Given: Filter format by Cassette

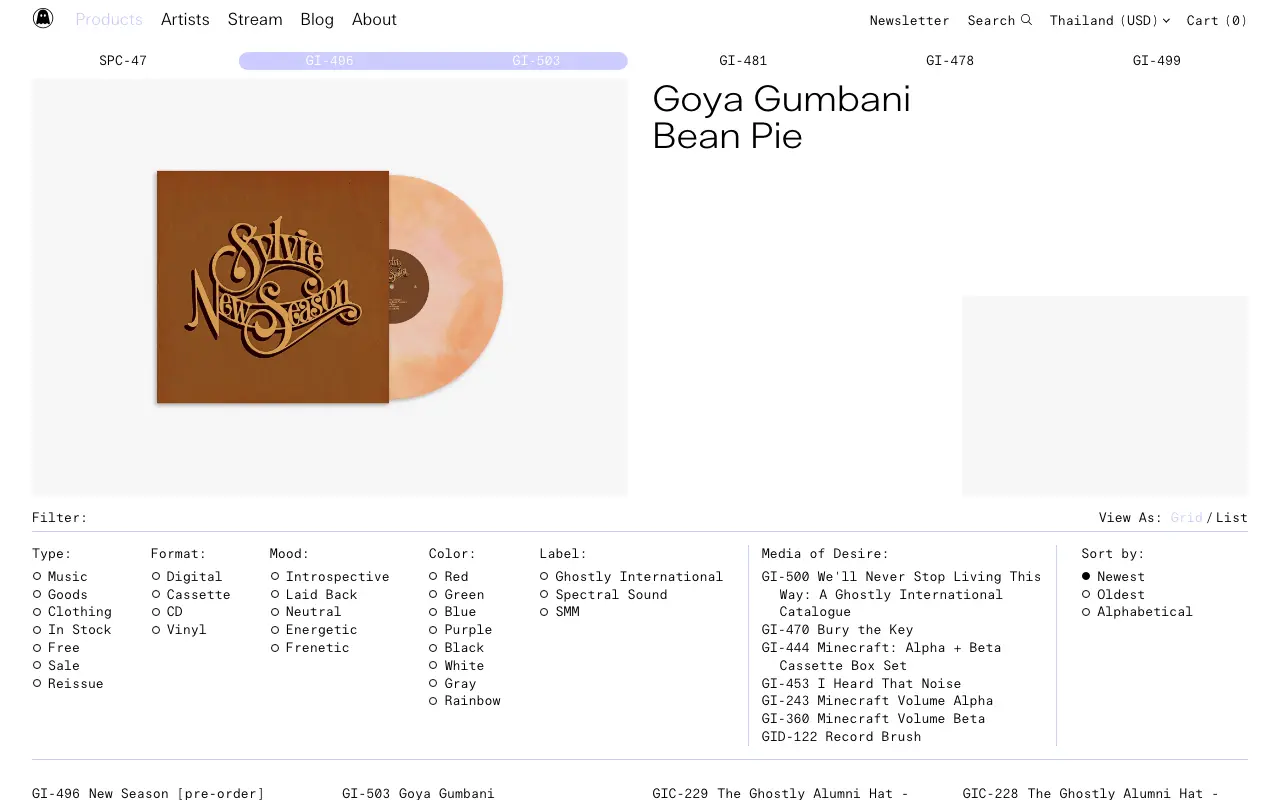Looking at the screenshot, I should tap(191, 595).
